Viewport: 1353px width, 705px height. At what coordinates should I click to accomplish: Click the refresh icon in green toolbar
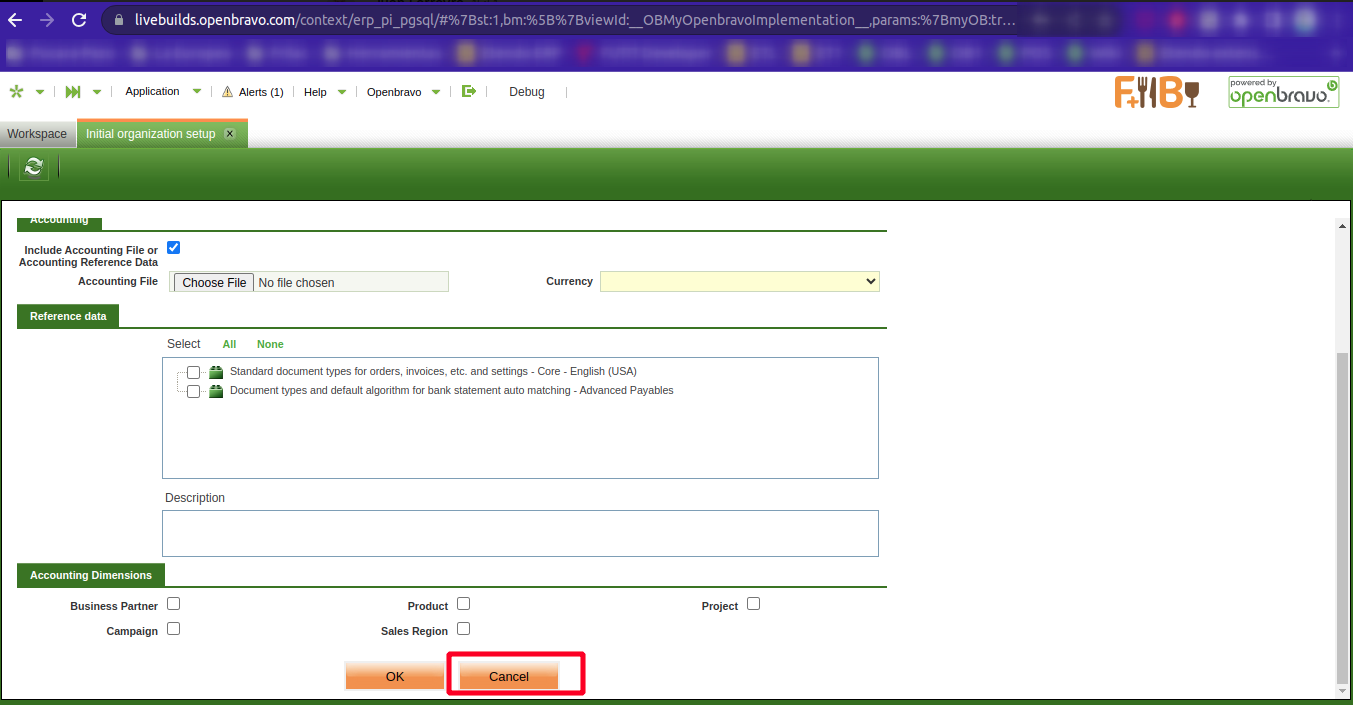tap(34, 167)
